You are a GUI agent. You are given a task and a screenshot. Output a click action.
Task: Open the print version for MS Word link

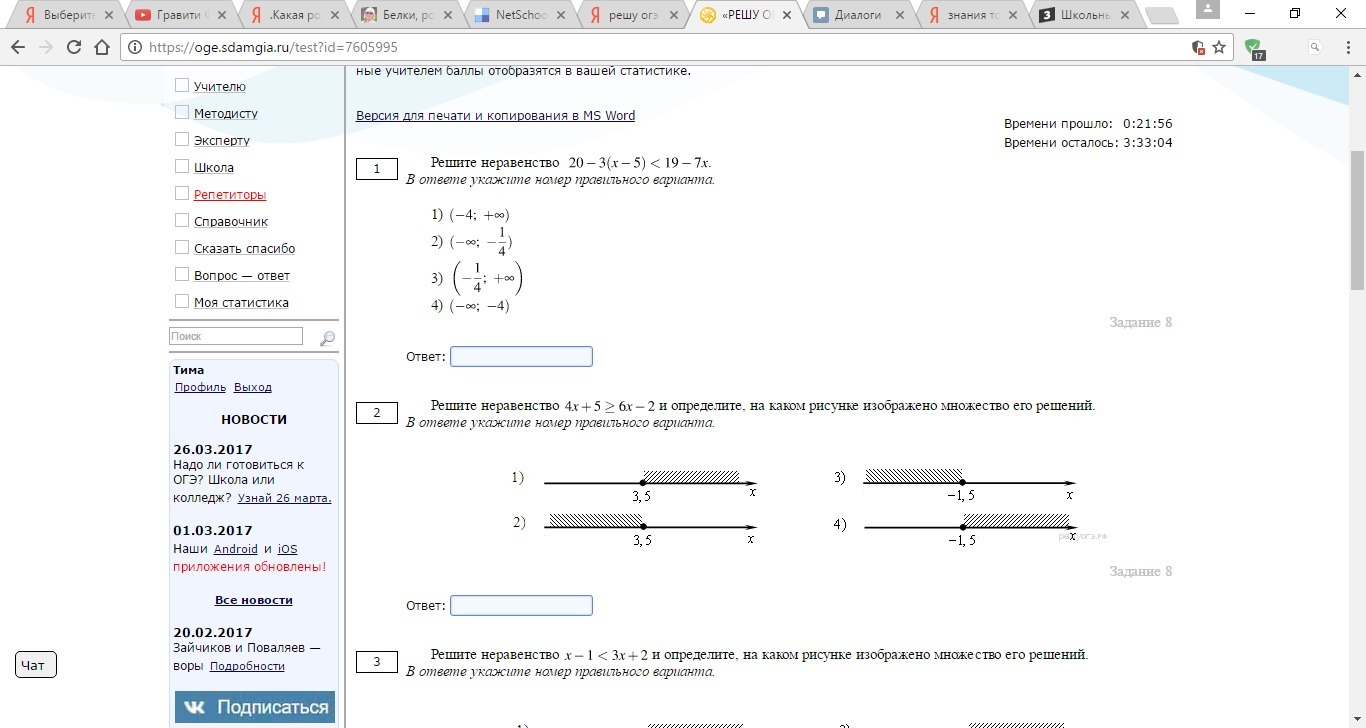495,116
